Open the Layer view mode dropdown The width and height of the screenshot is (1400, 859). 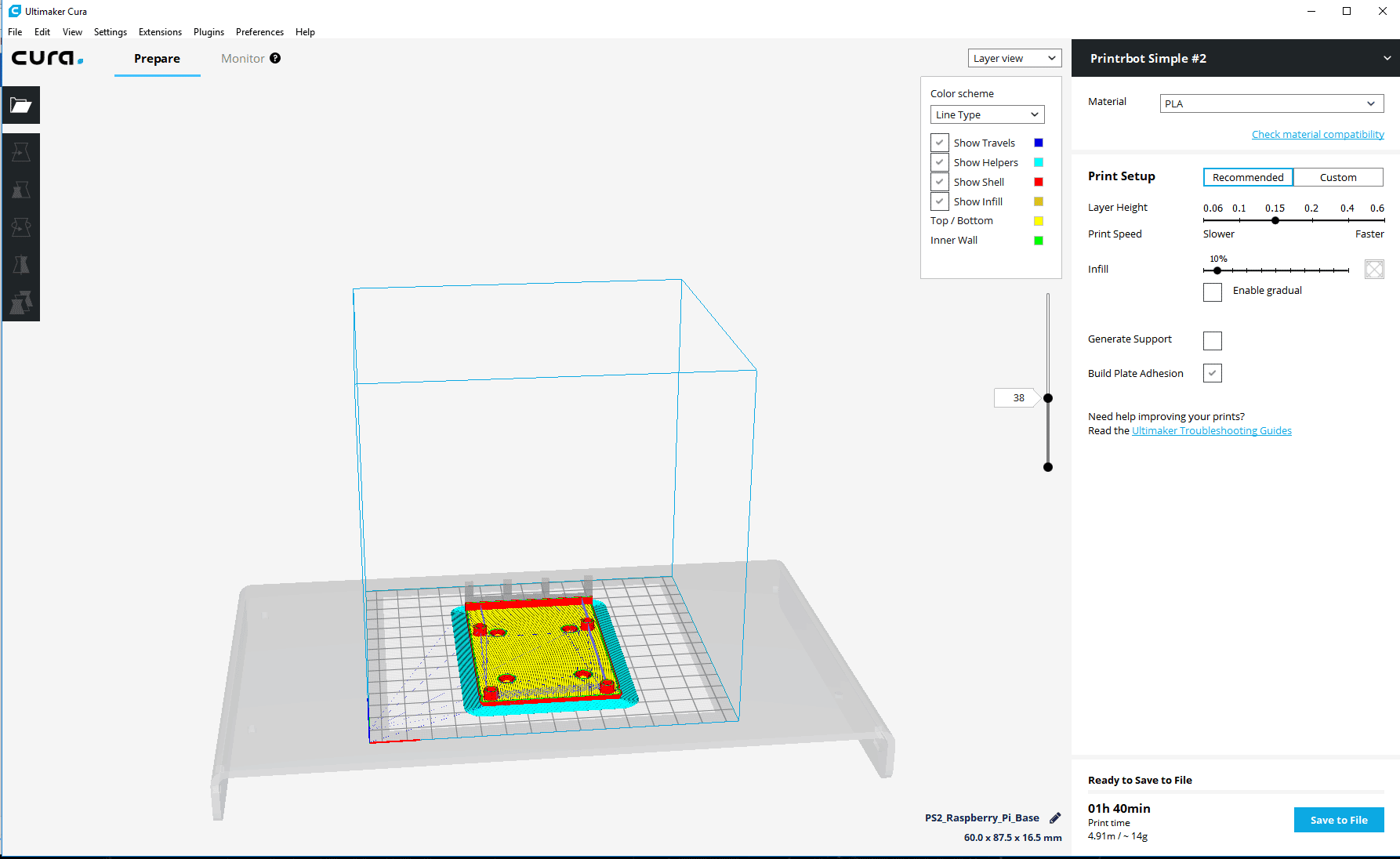pyautogui.click(x=1014, y=58)
